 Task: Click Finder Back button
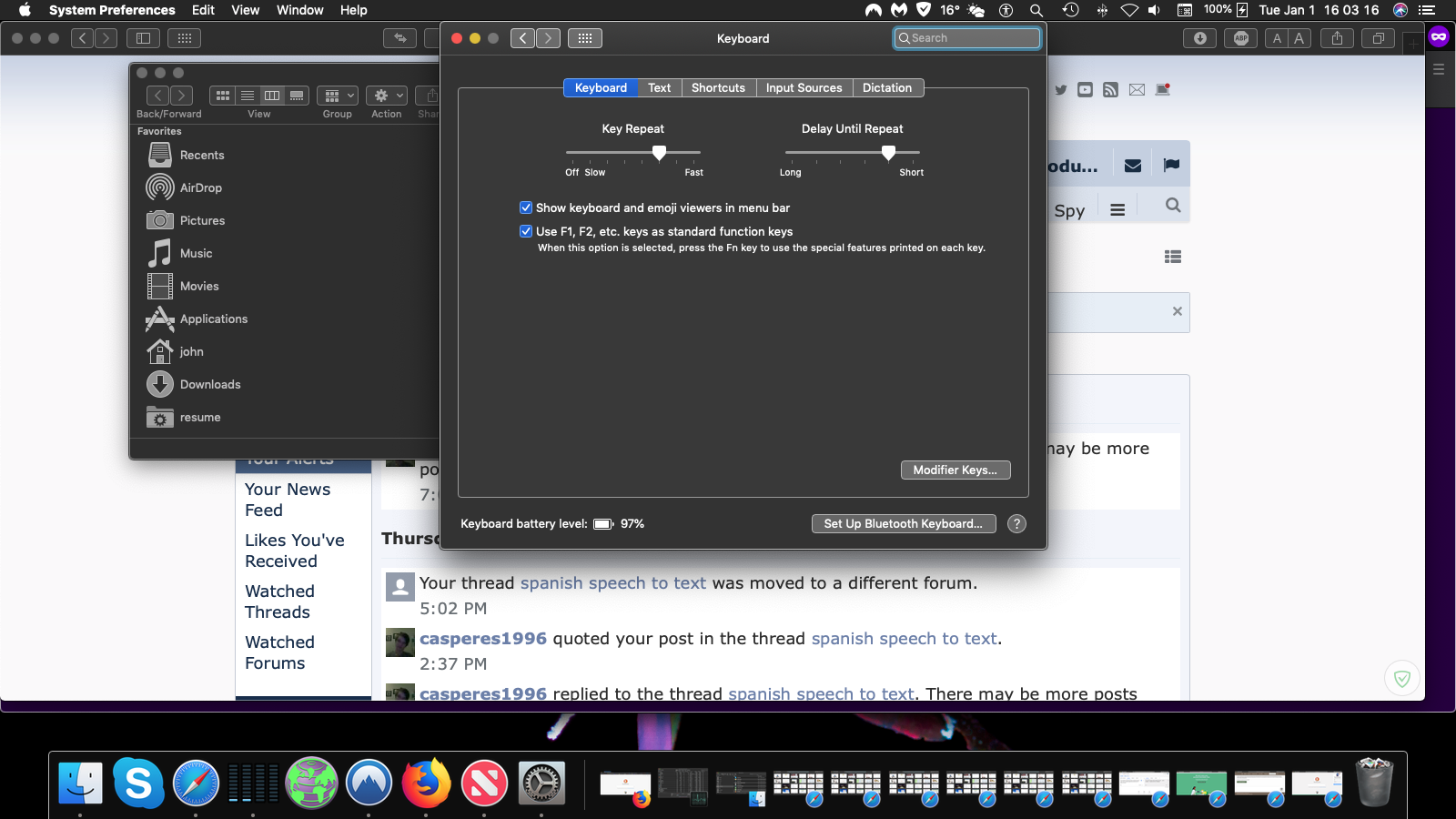(x=157, y=96)
